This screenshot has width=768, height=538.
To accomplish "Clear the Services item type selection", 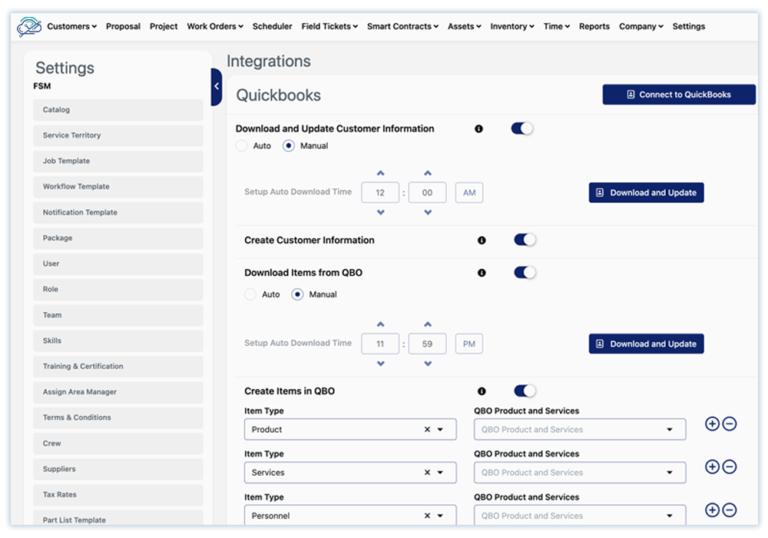I will (x=427, y=473).
